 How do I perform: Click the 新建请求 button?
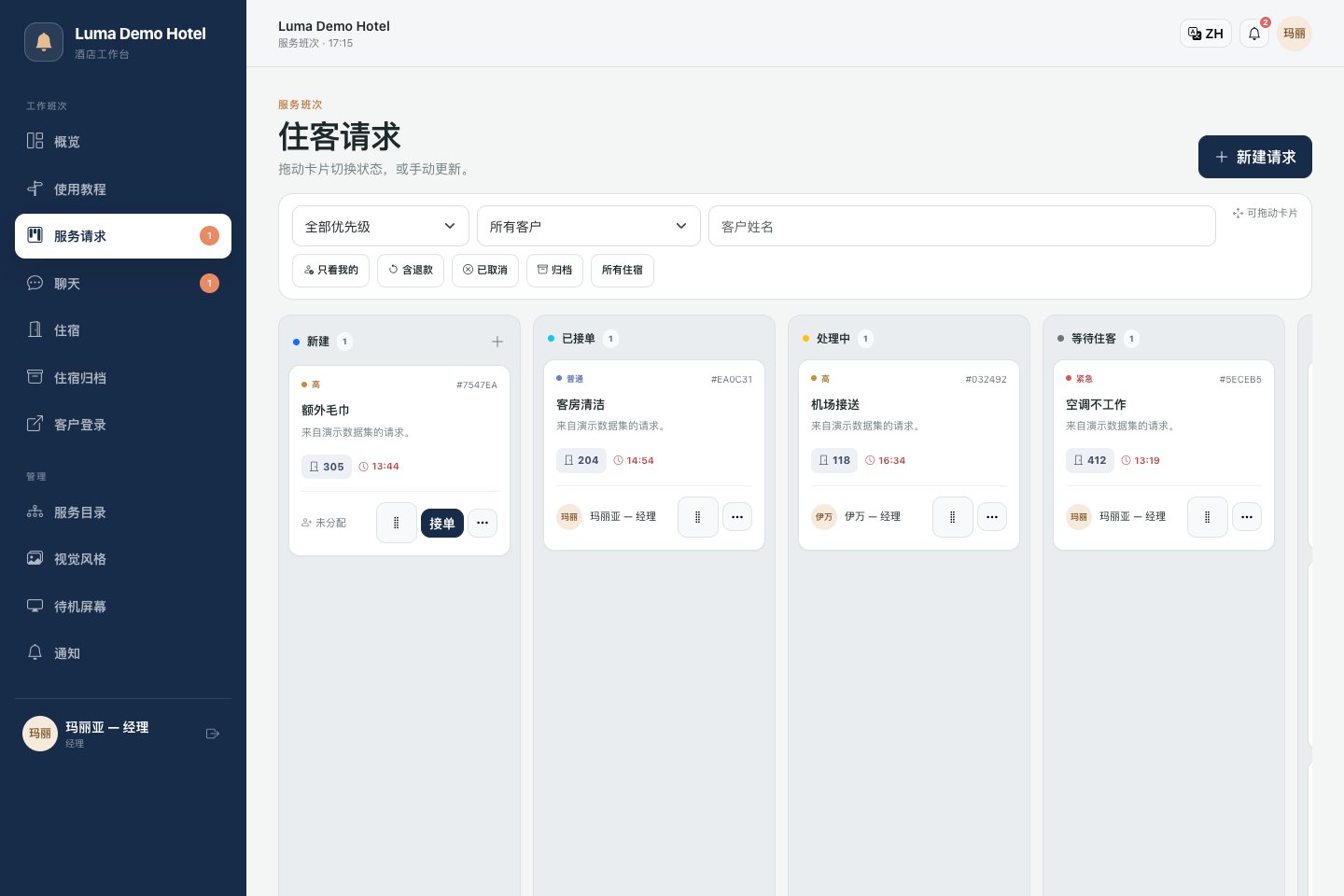click(x=1255, y=157)
